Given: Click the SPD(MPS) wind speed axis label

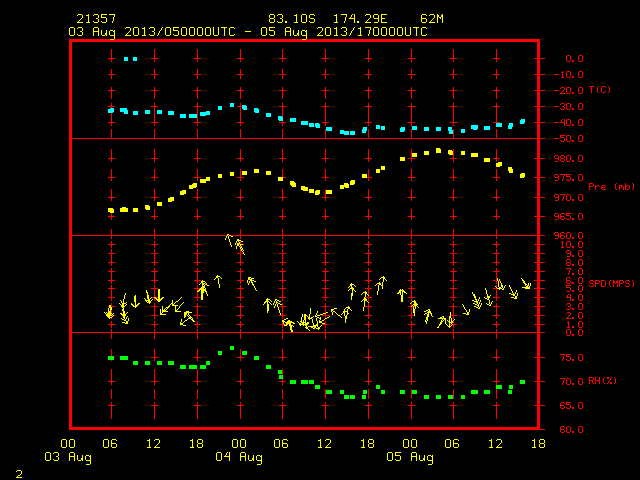Looking at the screenshot, I should tap(611, 283).
